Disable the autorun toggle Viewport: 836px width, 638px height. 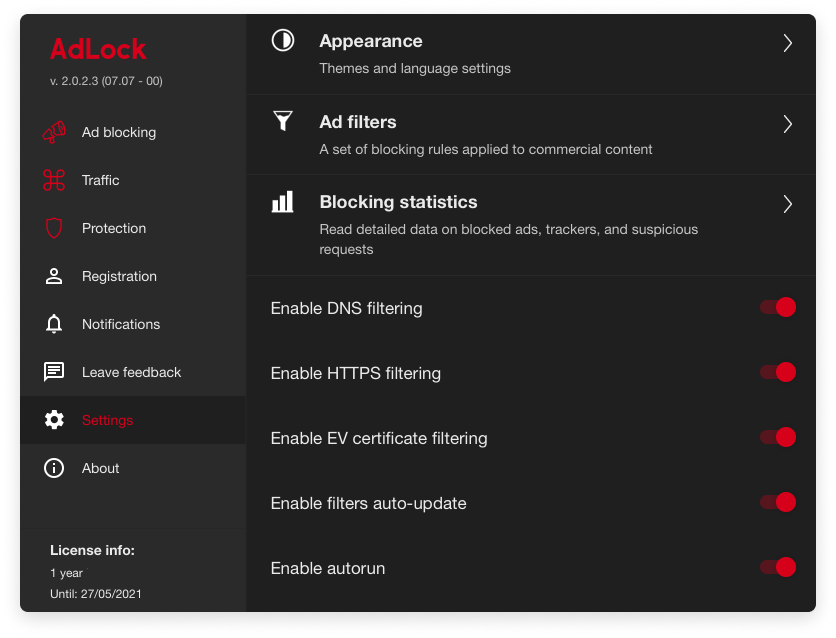click(778, 567)
